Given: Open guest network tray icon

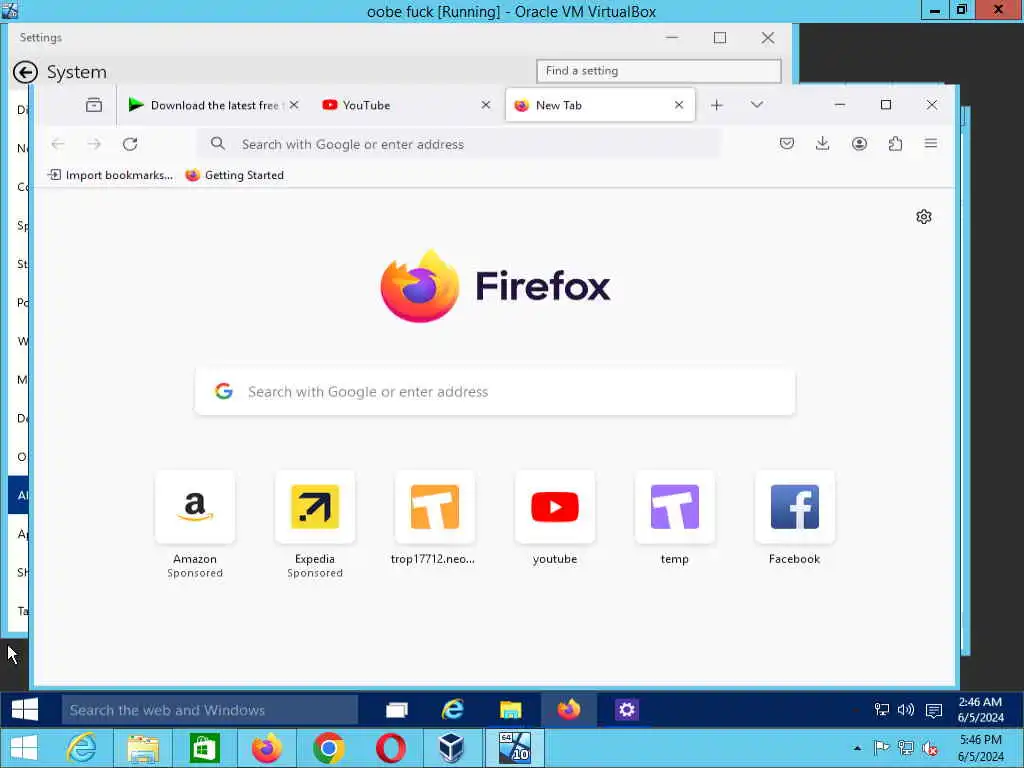Looking at the screenshot, I should point(882,710).
